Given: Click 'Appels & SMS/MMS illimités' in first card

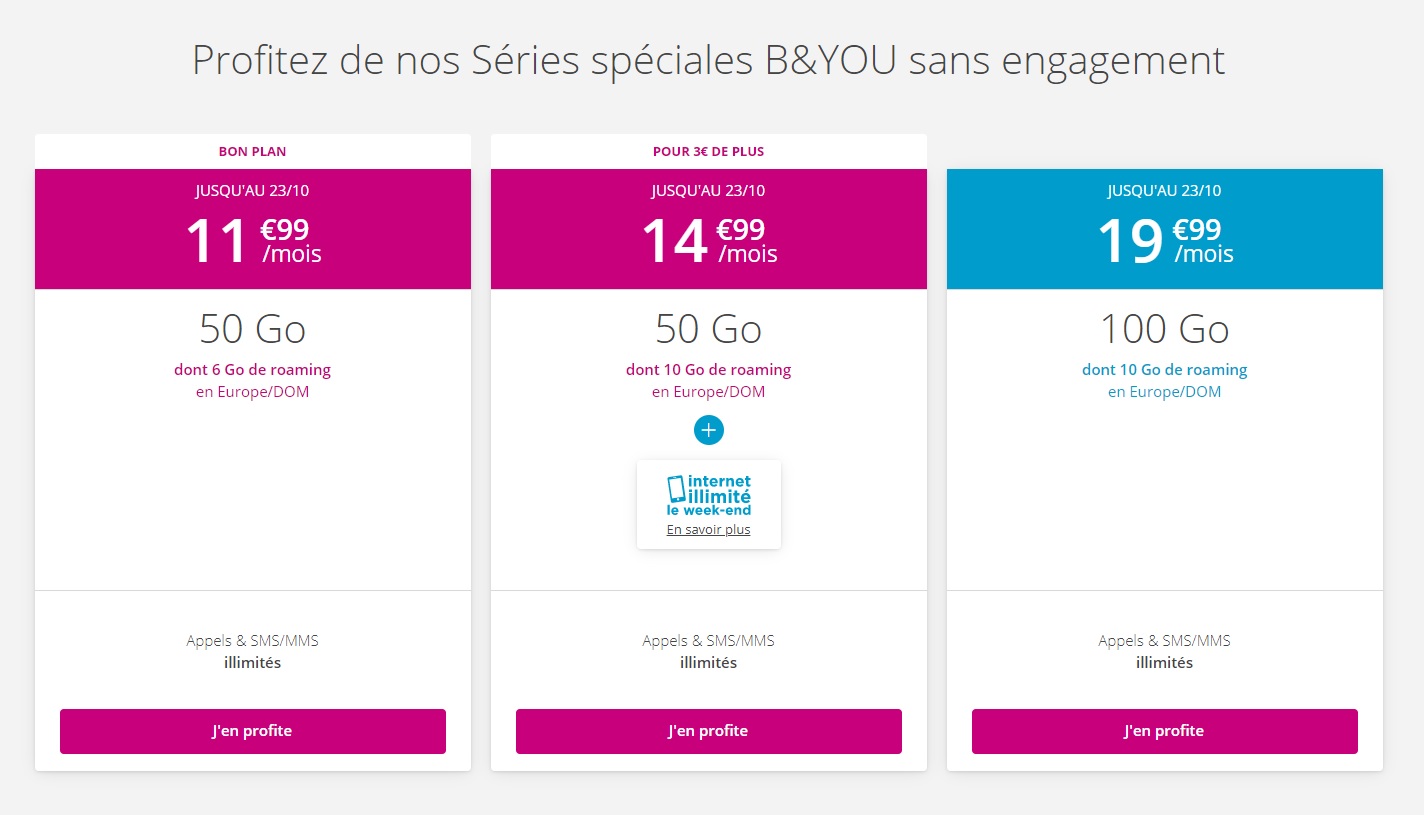Looking at the screenshot, I should [x=253, y=652].
